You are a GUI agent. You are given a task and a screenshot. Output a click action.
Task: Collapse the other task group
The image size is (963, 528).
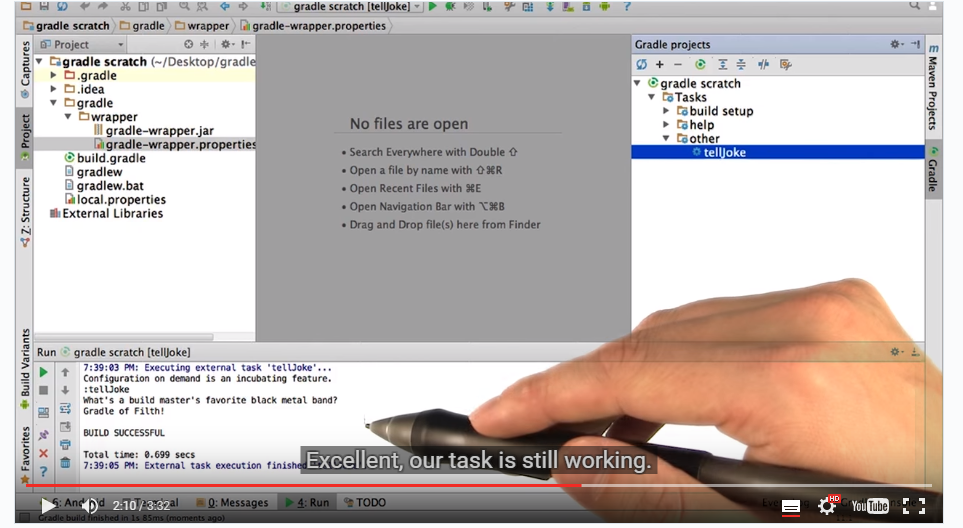tap(666, 139)
